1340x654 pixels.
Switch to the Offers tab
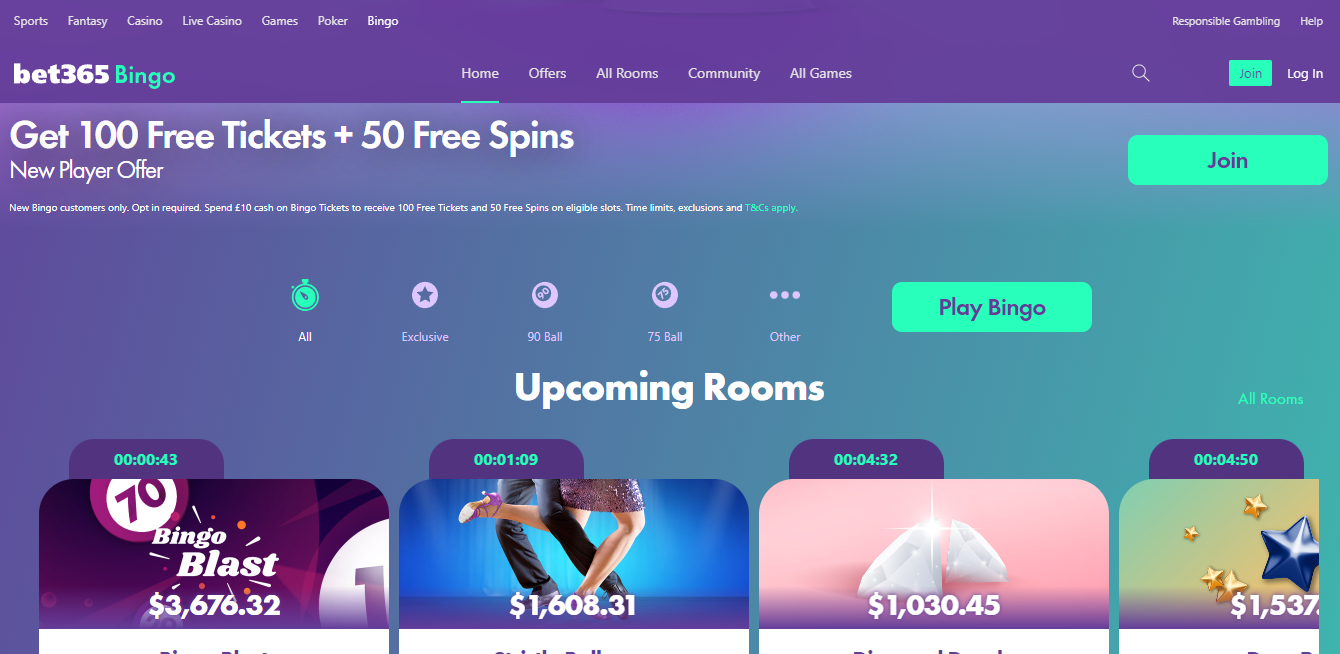click(547, 73)
